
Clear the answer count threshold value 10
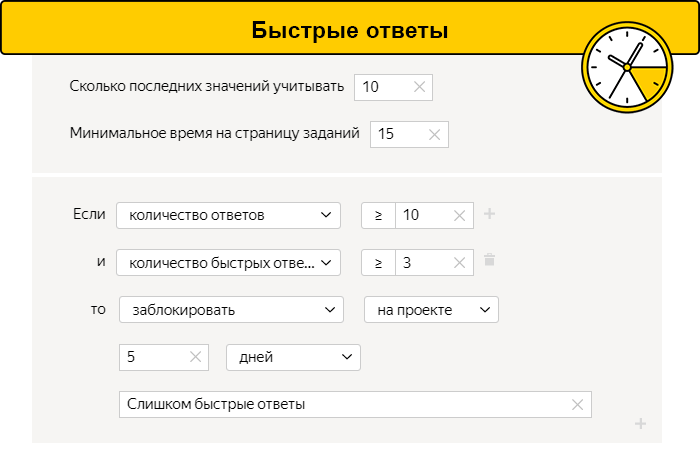459,215
